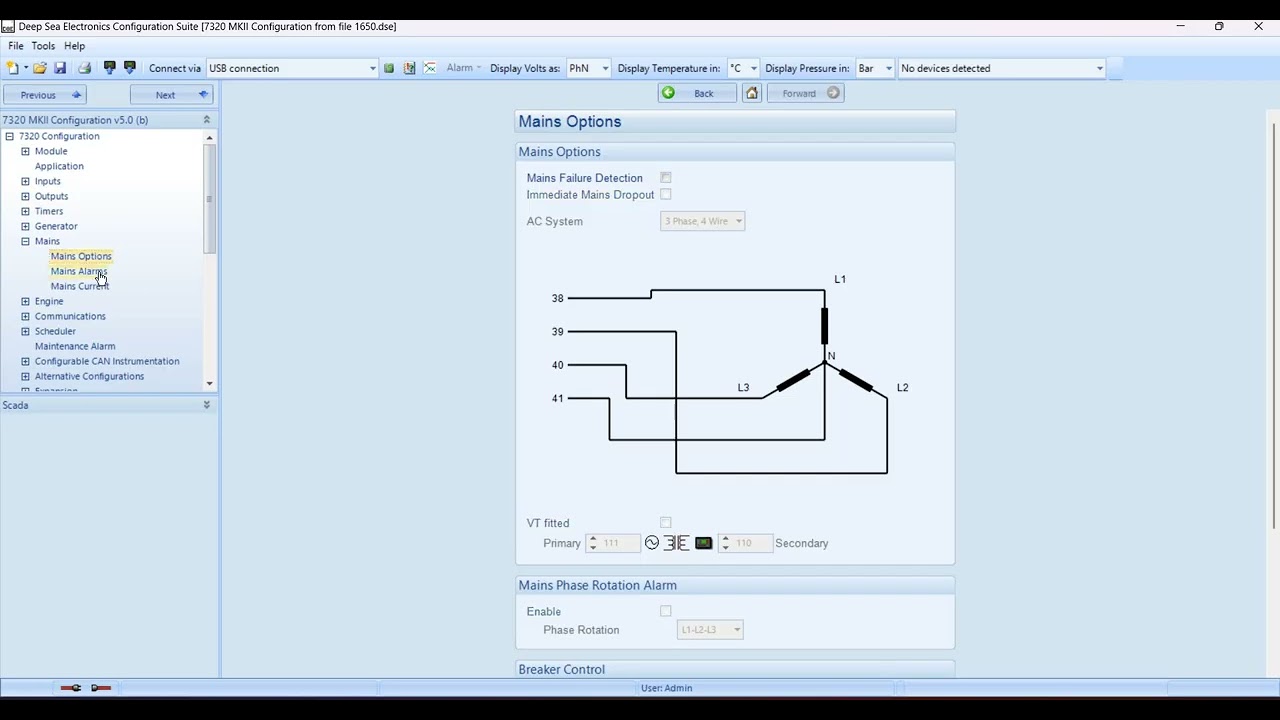Screen dimensions: 1280x720
Task: Click the Next navigation button
Action: click(x=171, y=95)
